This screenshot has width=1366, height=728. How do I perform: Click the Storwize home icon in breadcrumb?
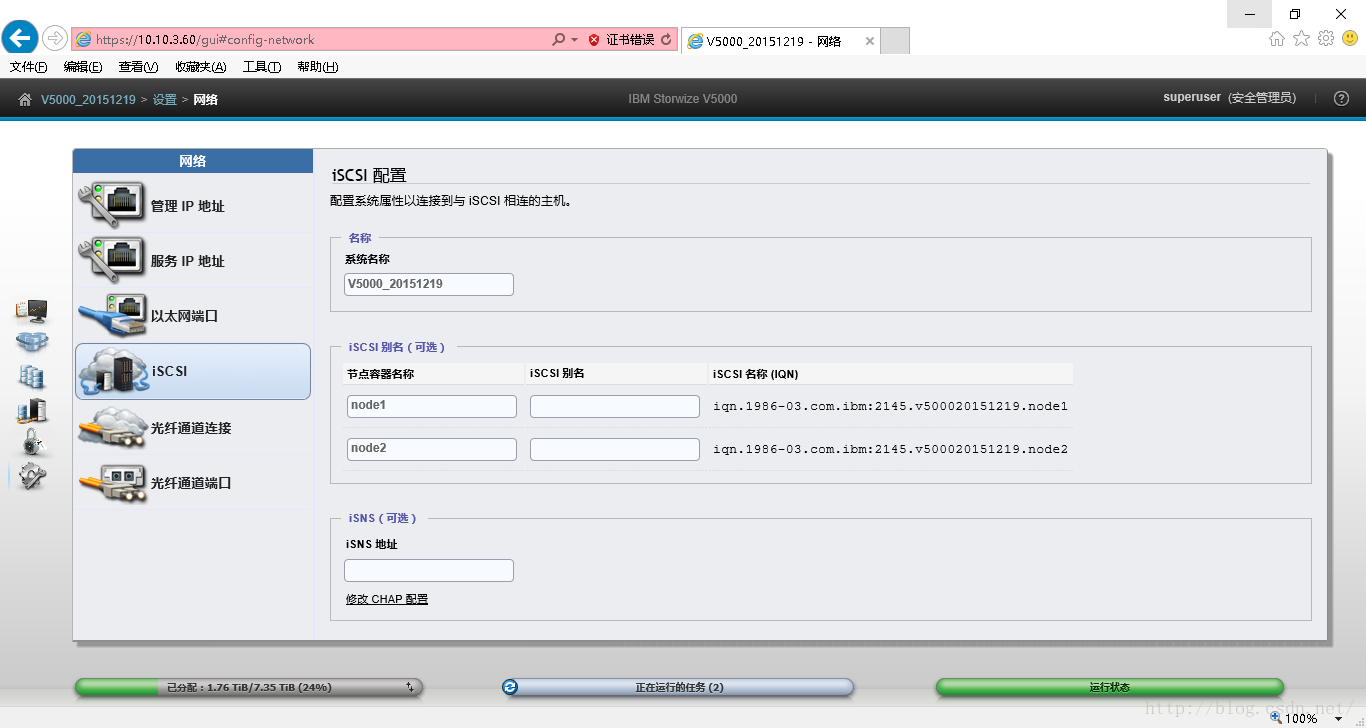25,99
